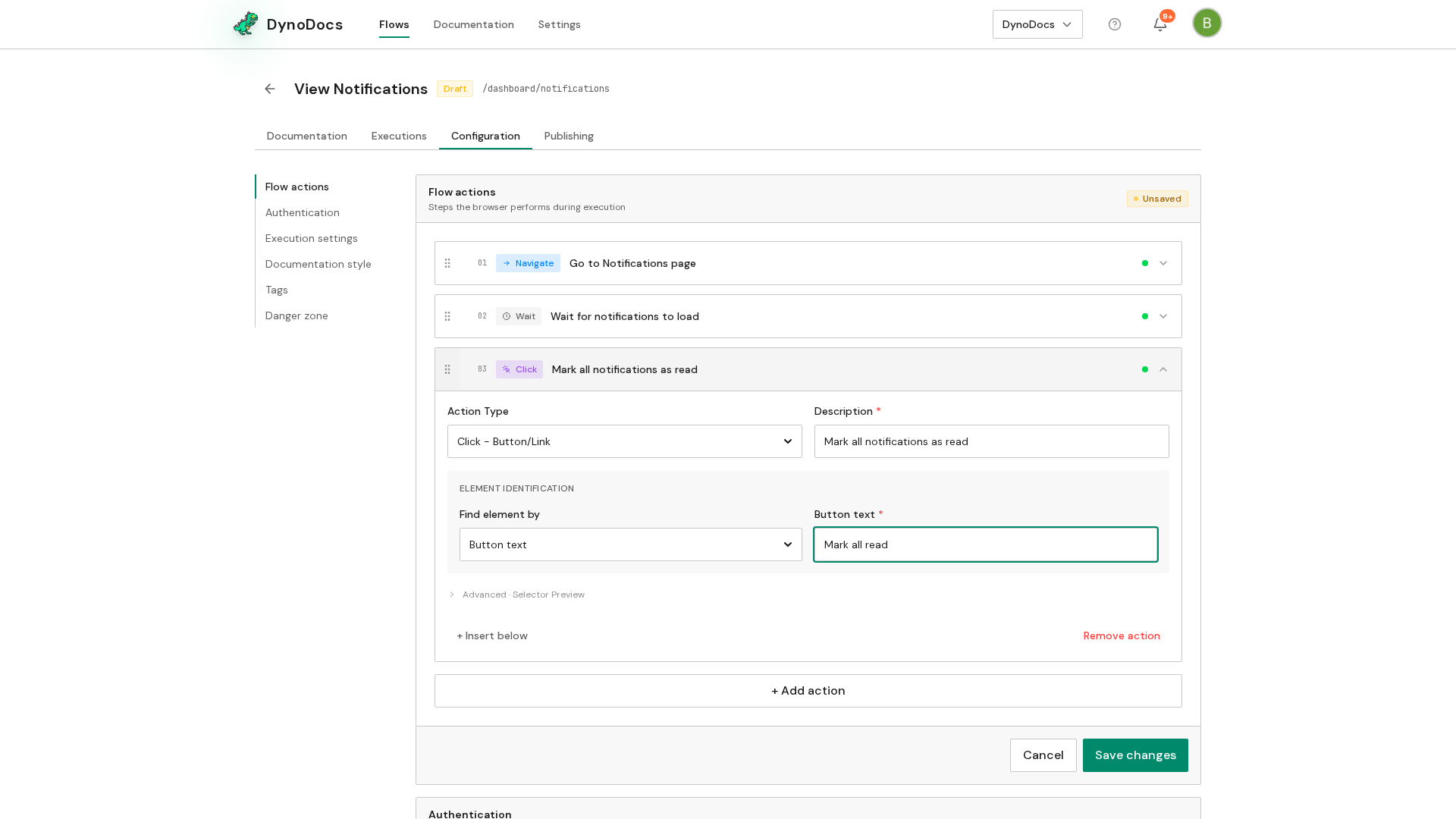Open the Action Type dropdown
Image resolution: width=1456 pixels, height=819 pixels.
[624, 441]
